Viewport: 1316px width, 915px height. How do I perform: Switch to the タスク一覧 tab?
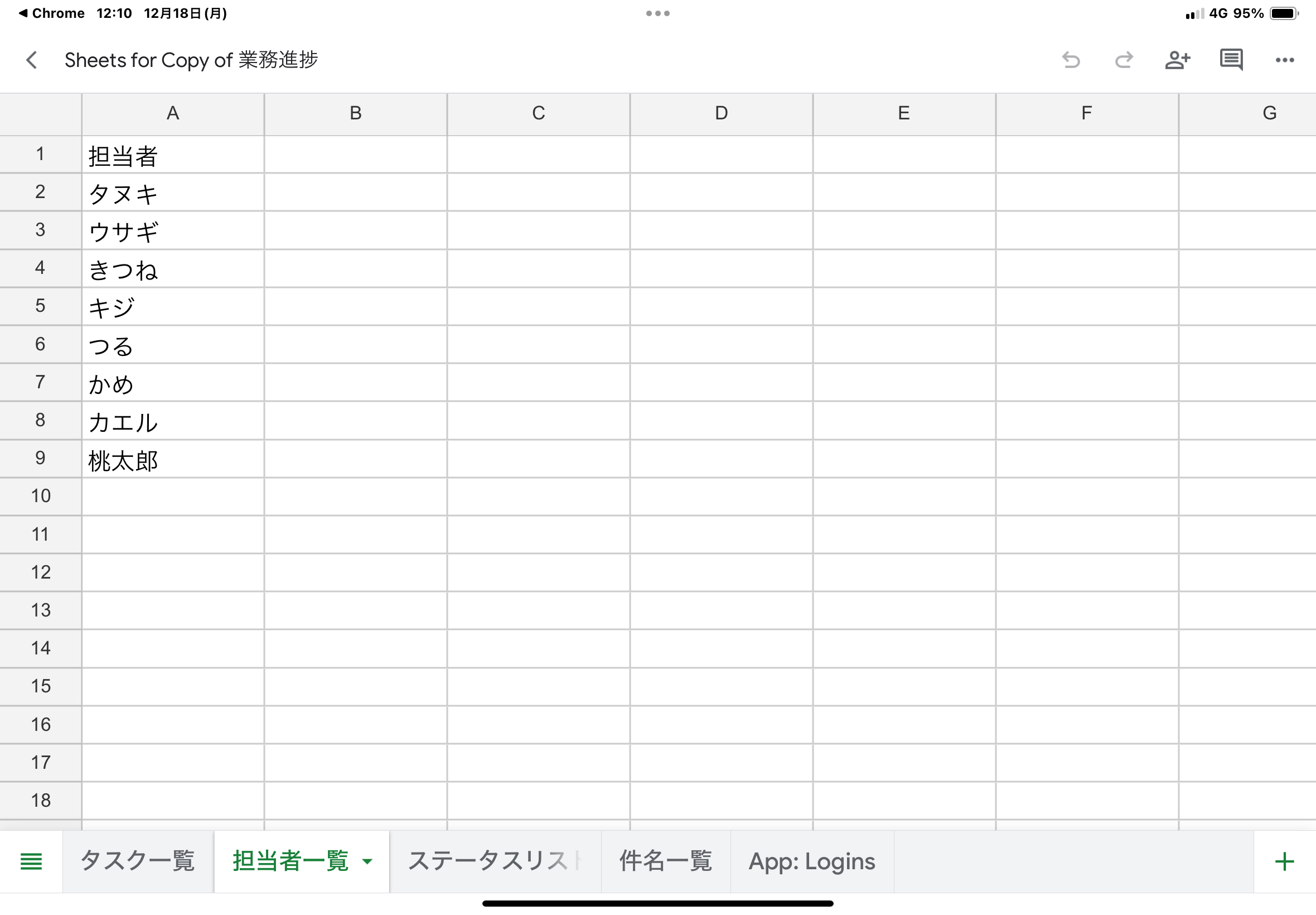(x=139, y=860)
